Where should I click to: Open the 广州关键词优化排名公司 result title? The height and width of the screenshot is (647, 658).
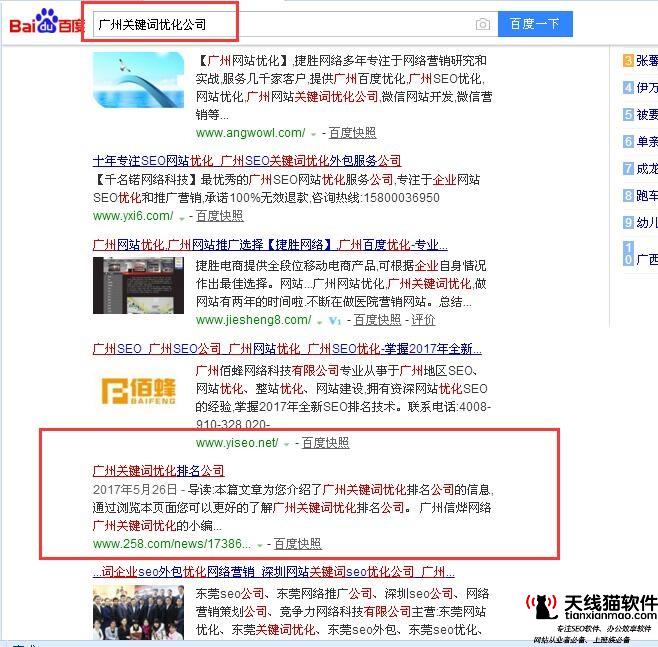[158, 471]
